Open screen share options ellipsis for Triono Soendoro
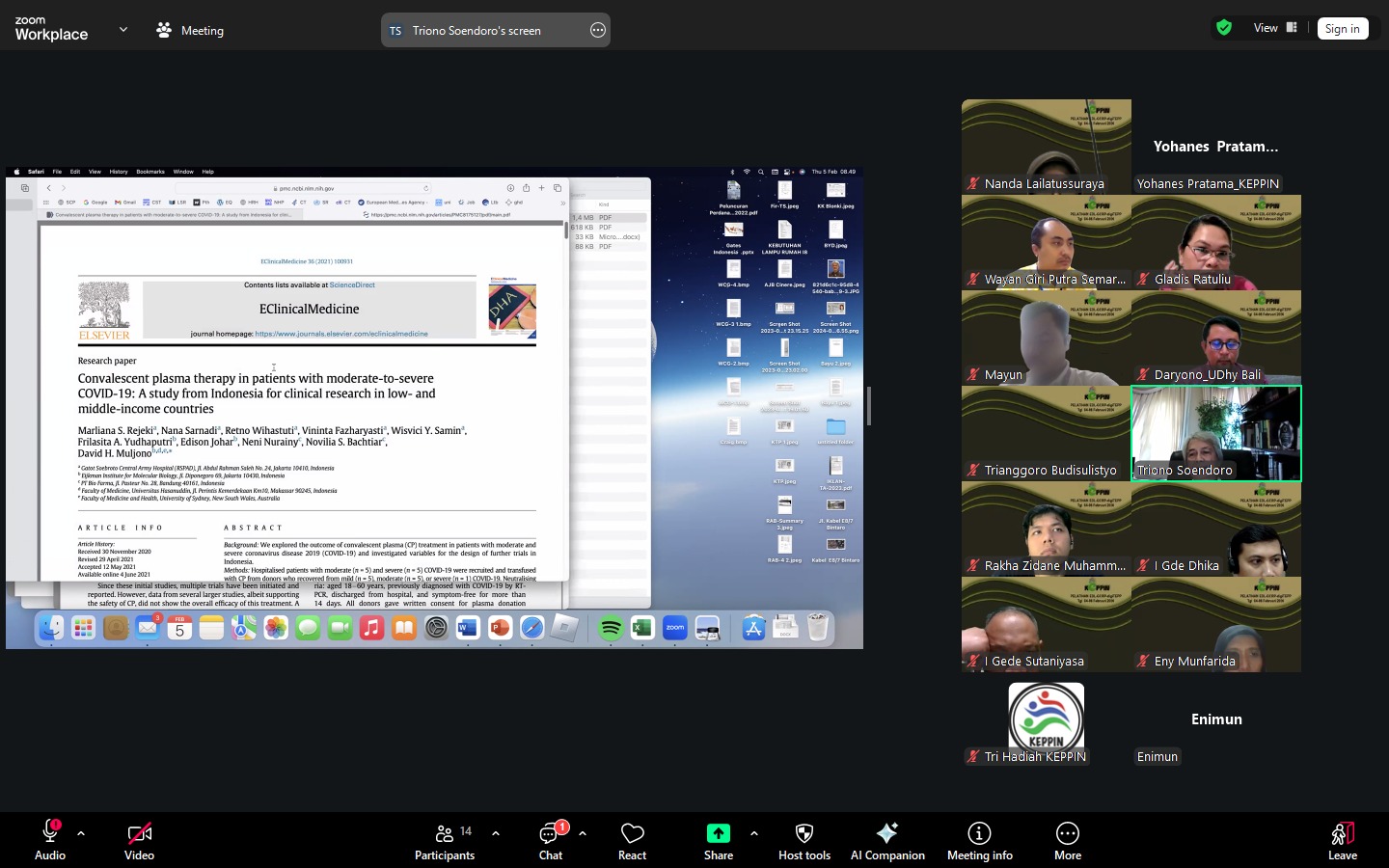 click(598, 31)
